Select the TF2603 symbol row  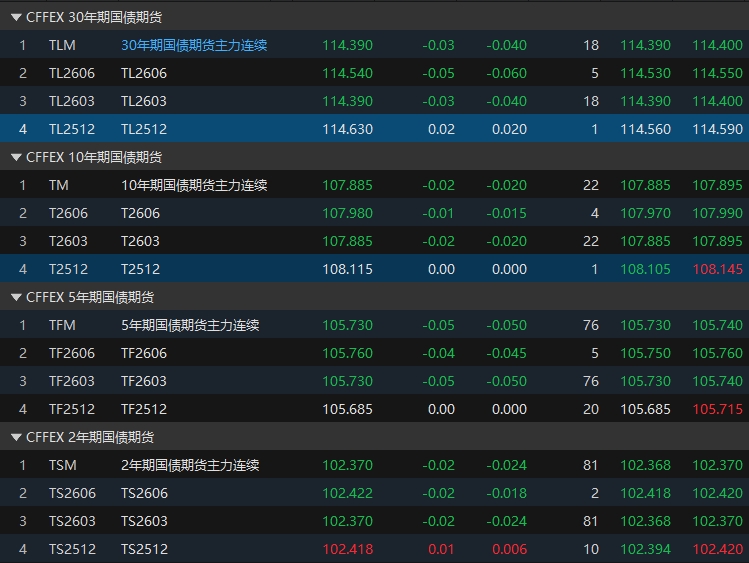(374, 381)
